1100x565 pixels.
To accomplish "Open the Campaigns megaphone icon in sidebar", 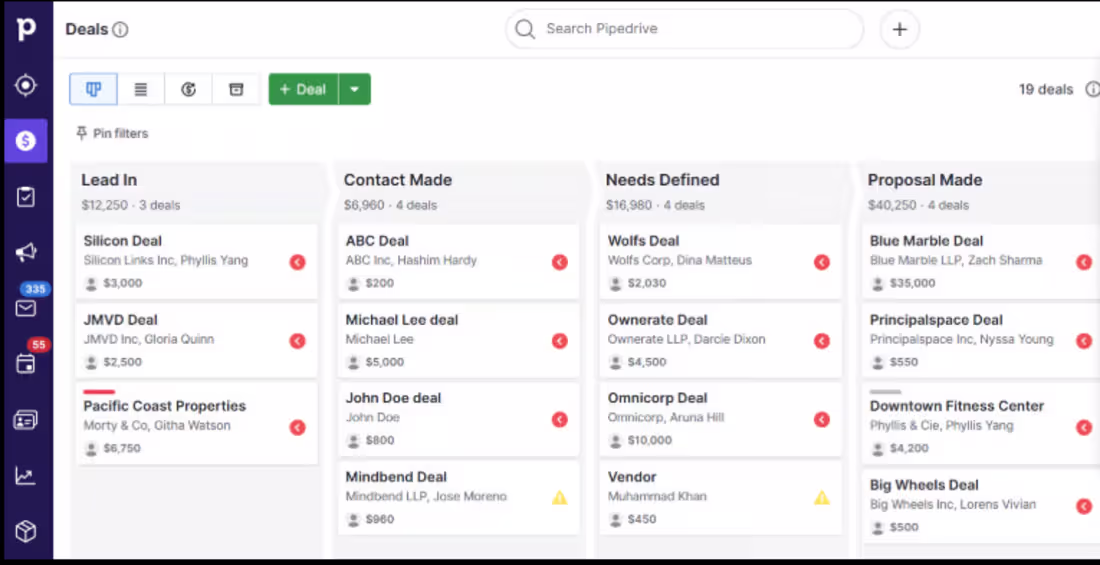I will 25,252.
